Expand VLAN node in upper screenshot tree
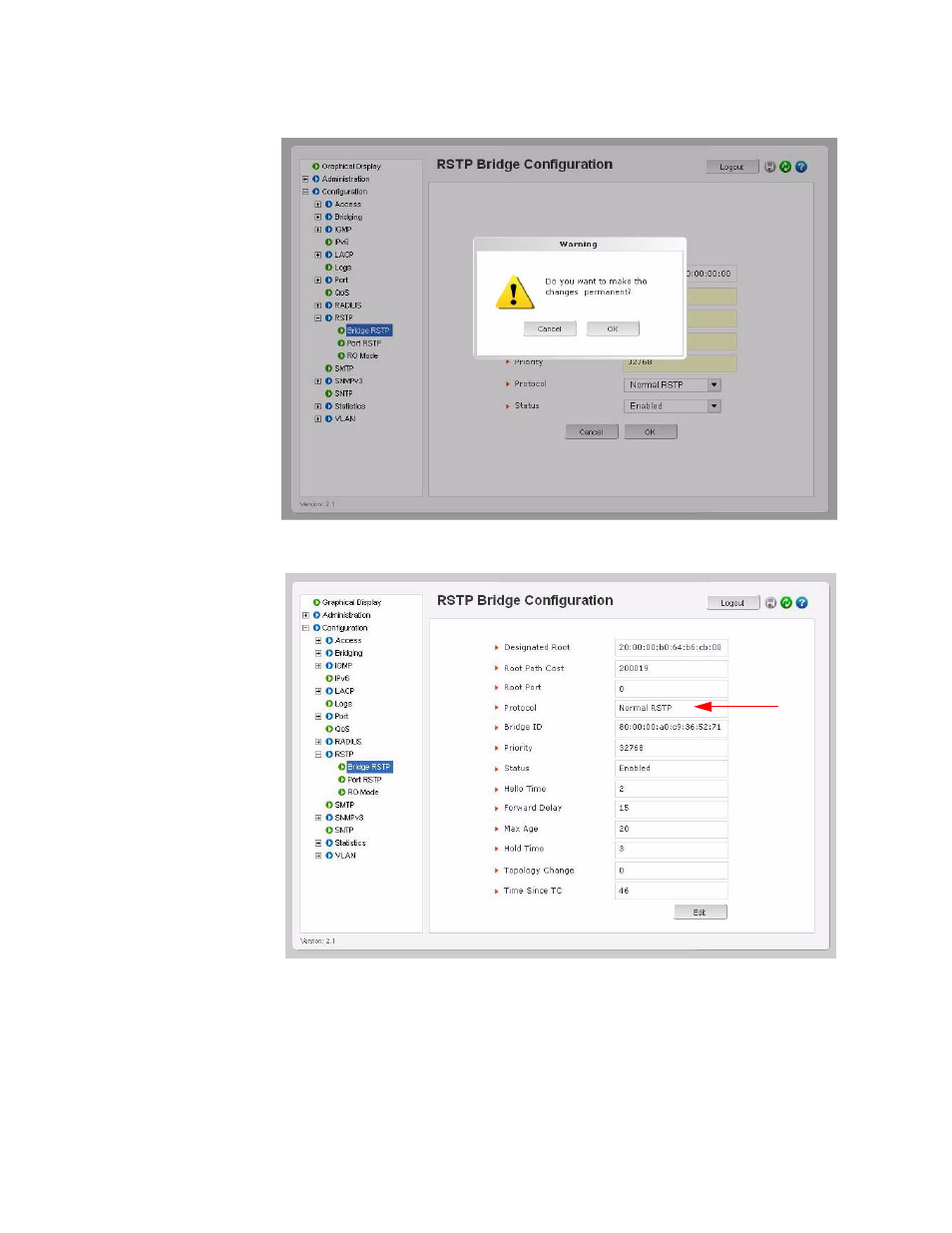 (x=318, y=419)
